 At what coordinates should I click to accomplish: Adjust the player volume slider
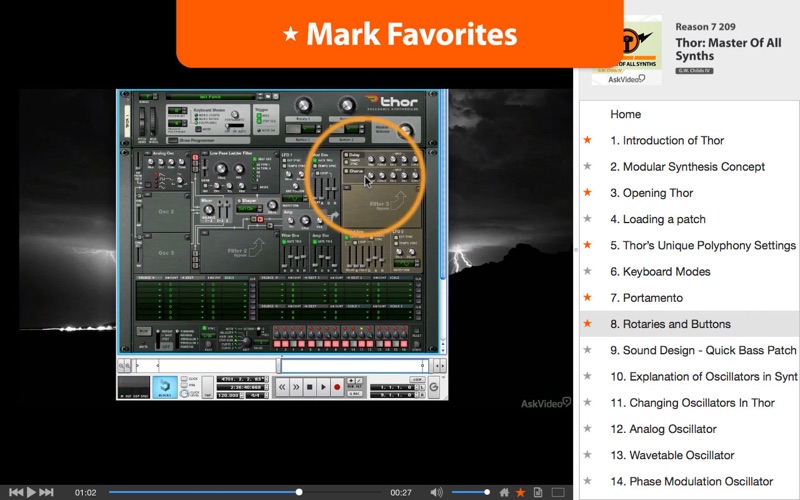pos(470,492)
